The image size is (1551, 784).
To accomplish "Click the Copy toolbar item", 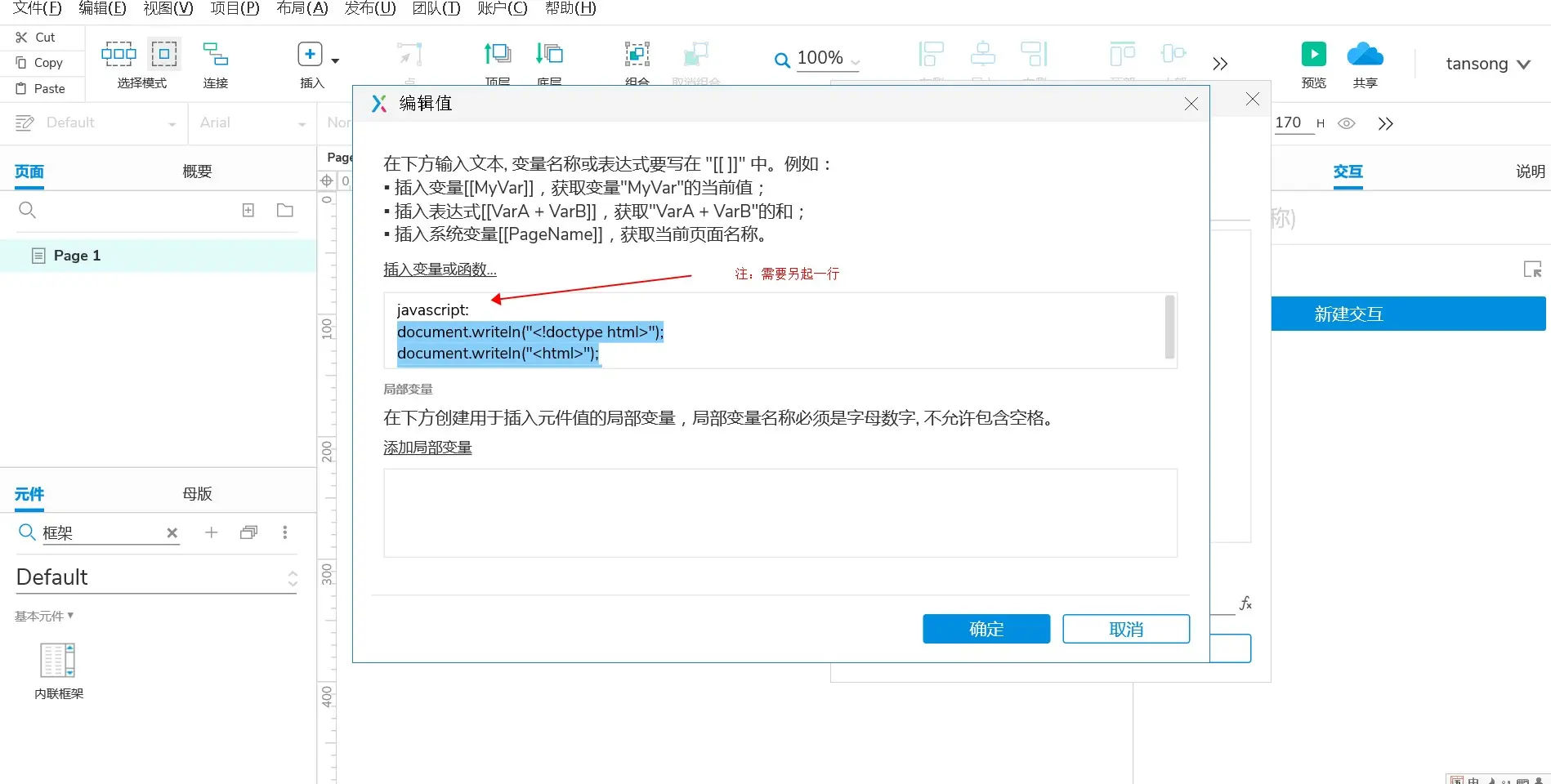I will [39, 63].
